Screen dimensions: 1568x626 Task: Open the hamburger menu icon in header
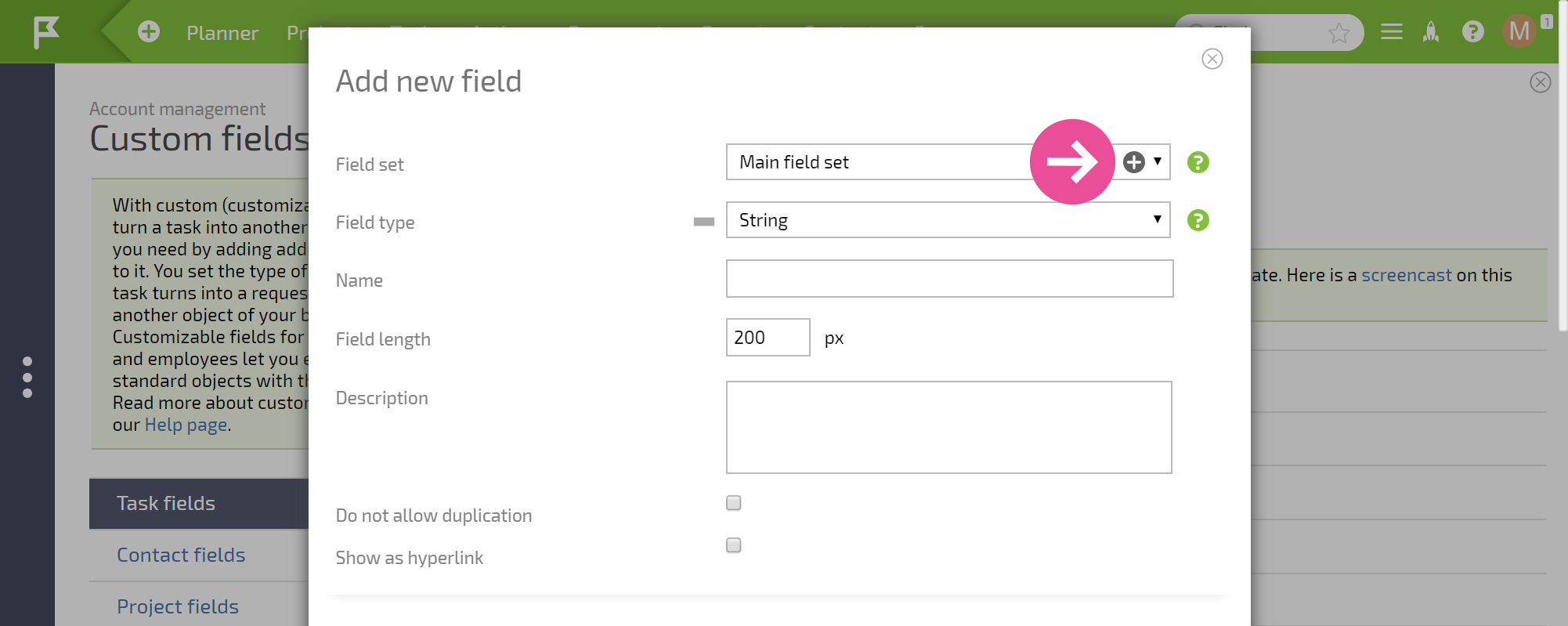(1392, 31)
